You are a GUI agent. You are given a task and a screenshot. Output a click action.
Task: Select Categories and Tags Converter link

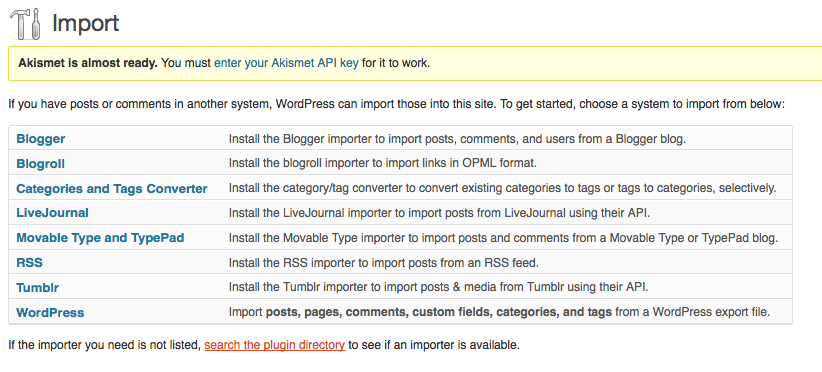(x=112, y=189)
